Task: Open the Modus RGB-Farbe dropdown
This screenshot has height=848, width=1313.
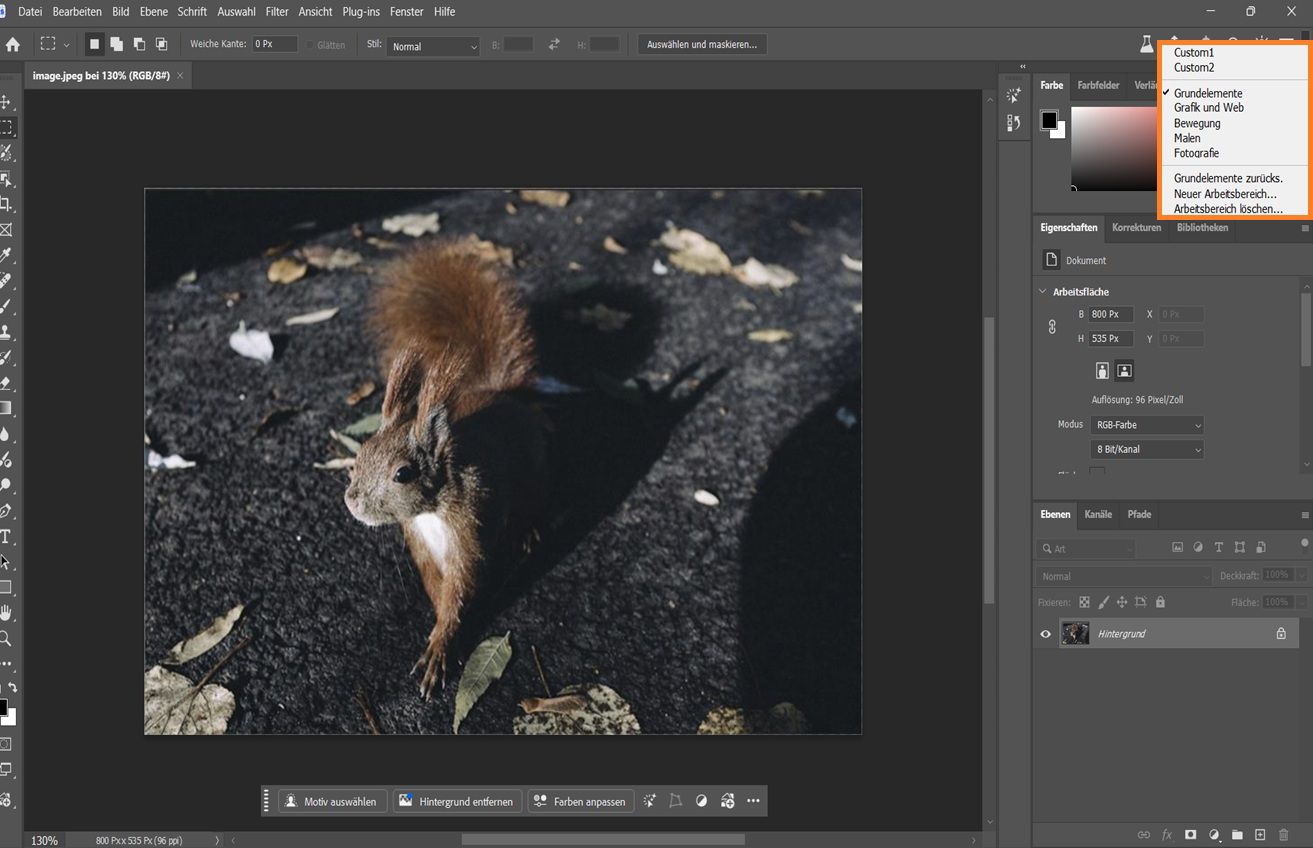Action: 1146,424
